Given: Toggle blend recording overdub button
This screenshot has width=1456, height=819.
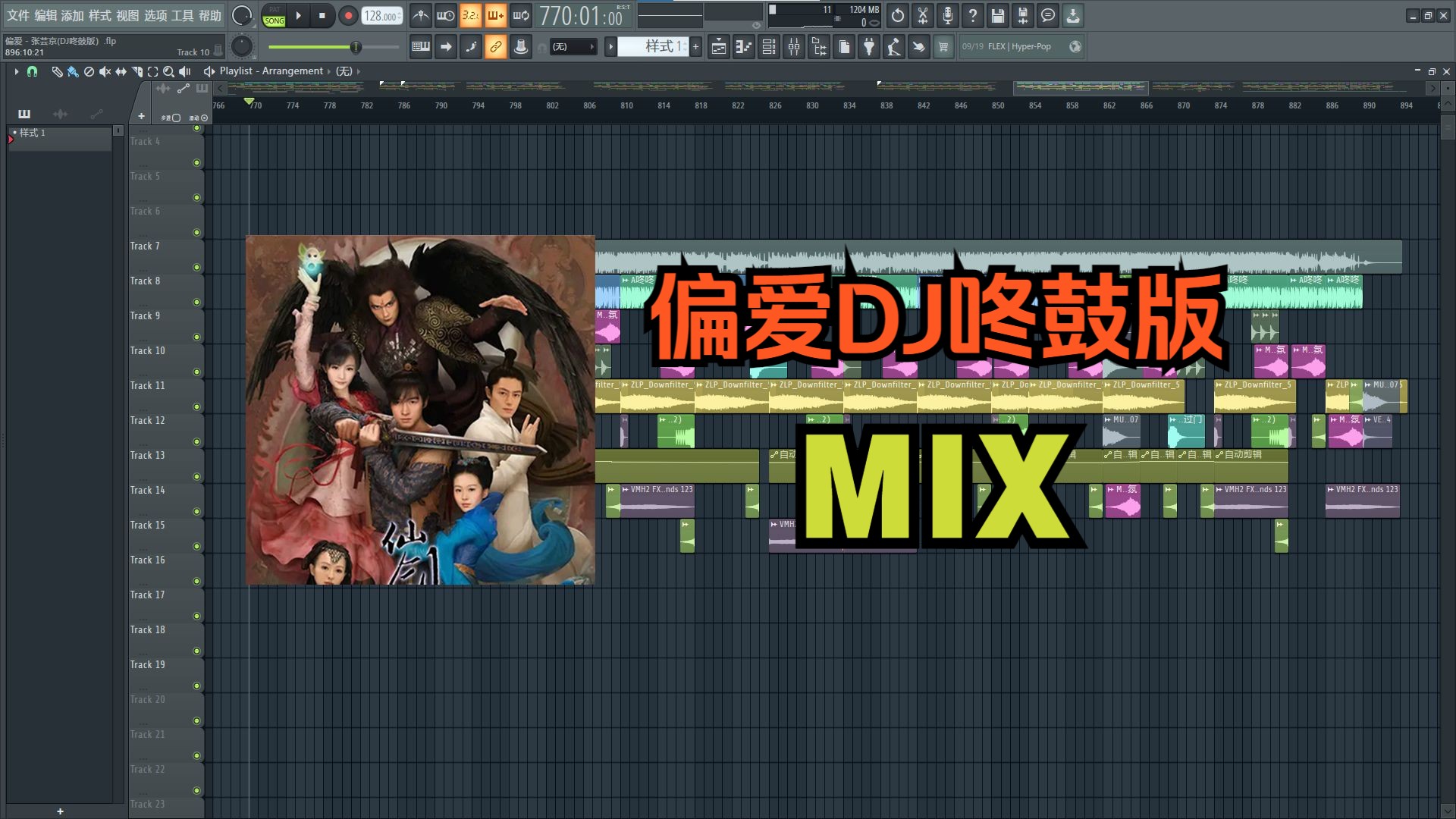Looking at the screenshot, I should click(496, 15).
